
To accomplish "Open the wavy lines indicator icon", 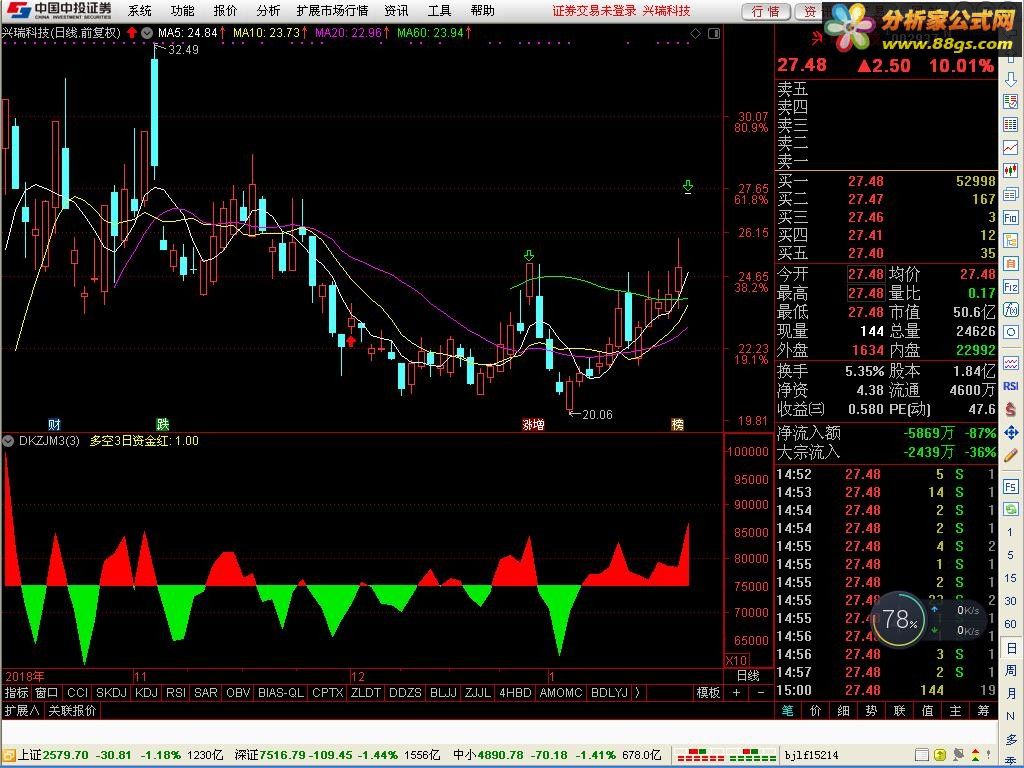I will pyautogui.click(x=1010, y=362).
